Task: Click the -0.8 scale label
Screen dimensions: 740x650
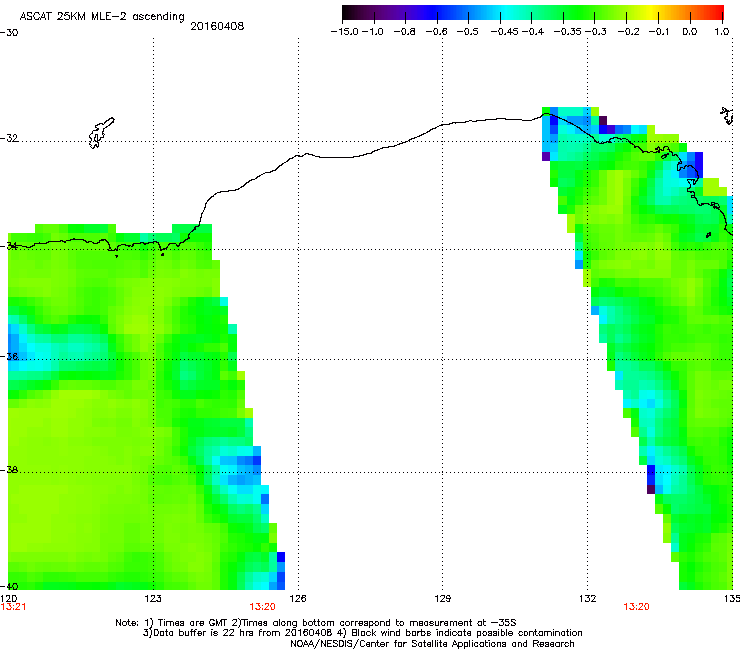Action: 404,32
